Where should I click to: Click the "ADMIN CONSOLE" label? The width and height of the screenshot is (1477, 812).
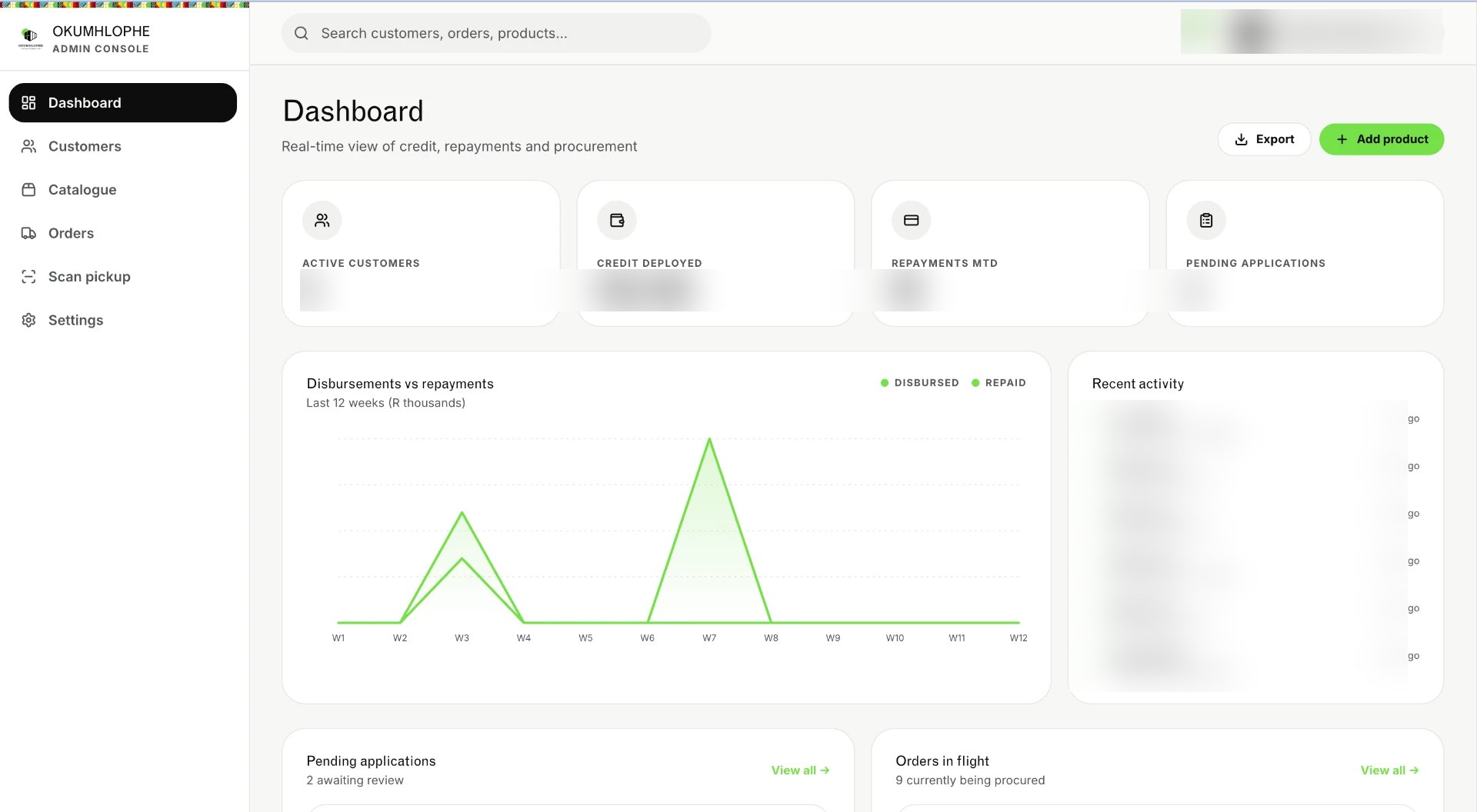point(101,48)
